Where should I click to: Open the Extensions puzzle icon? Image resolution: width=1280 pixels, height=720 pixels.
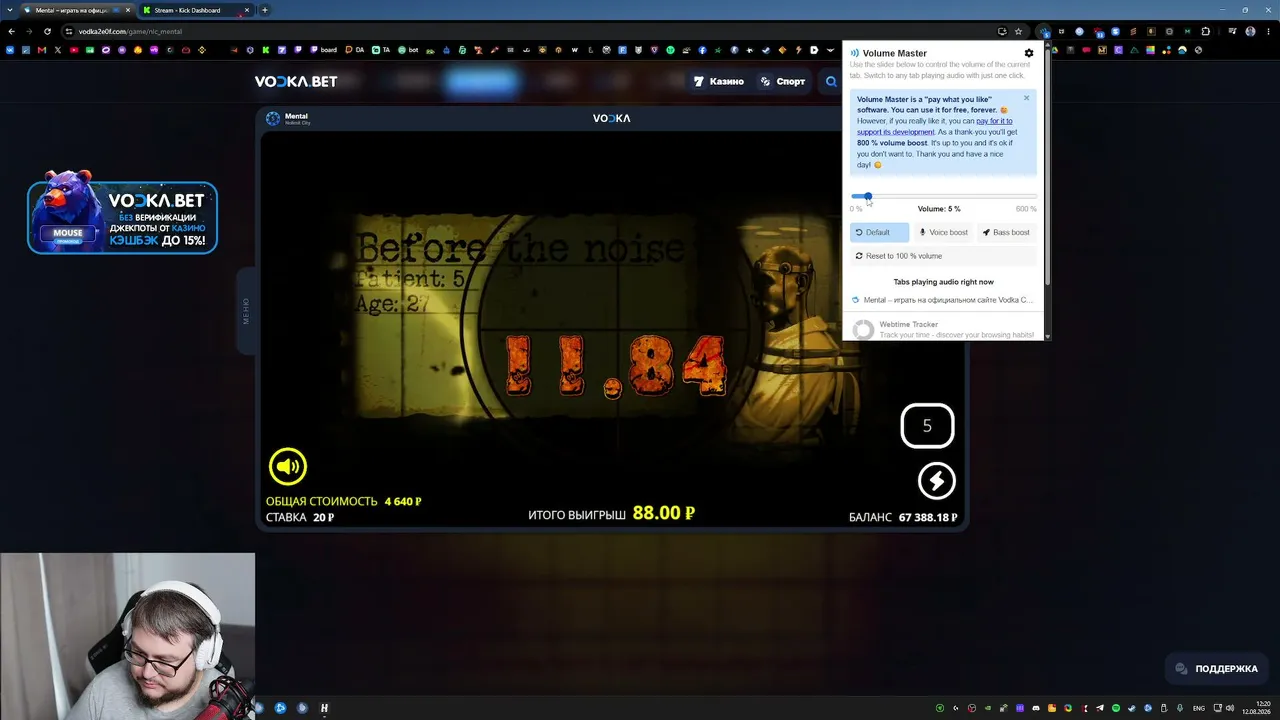coord(1205,31)
